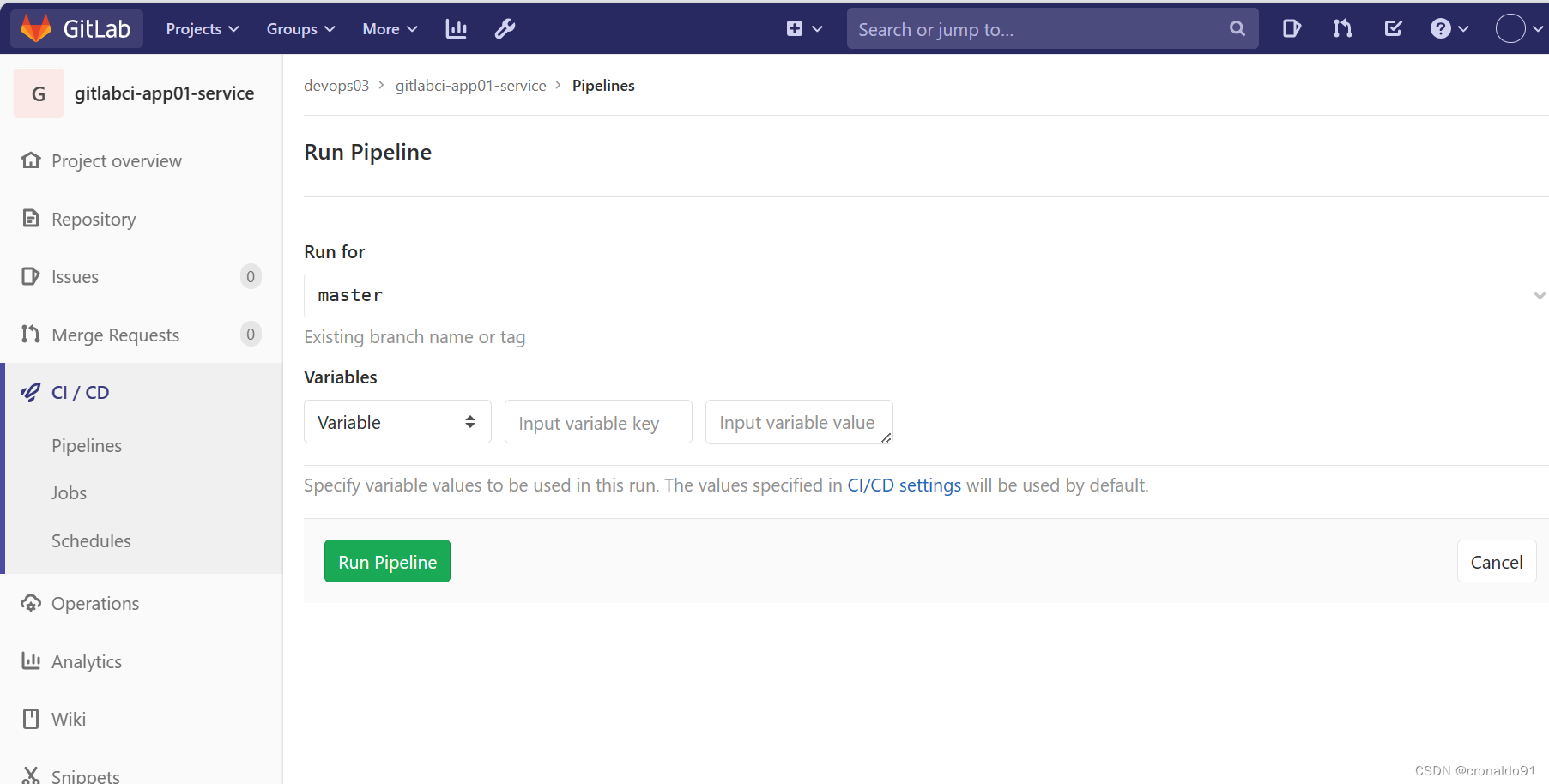Expand the More menu in navbar
1549x784 pixels.
coord(390,29)
